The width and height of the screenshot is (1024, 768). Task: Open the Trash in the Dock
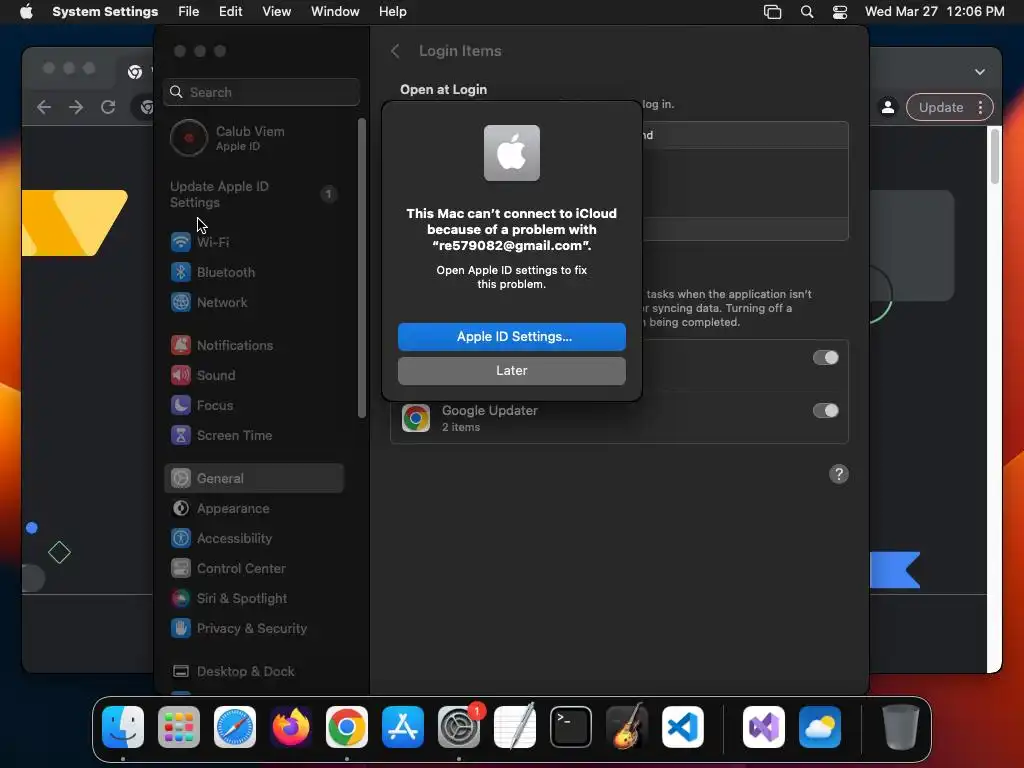(x=901, y=727)
